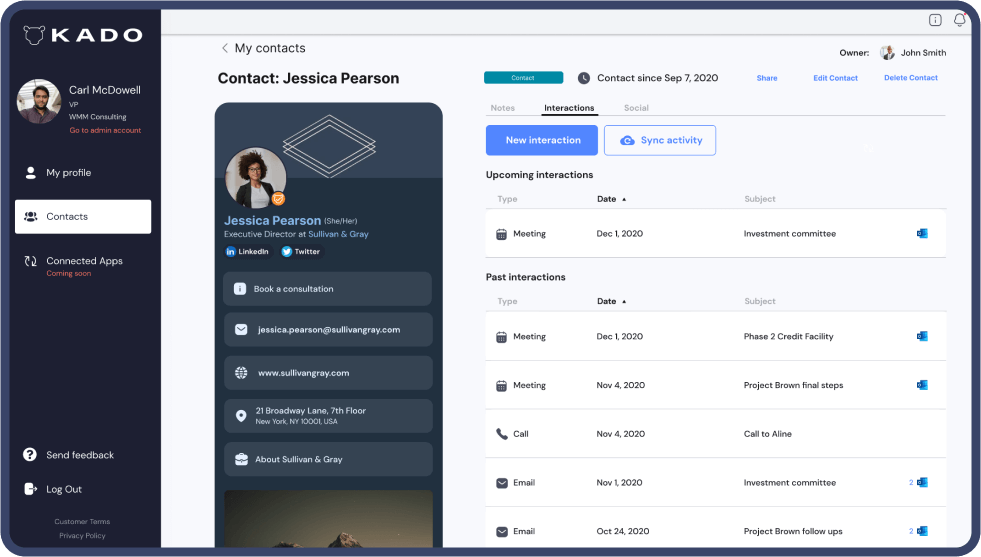Sort upcoming interactions by Date arrow
This screenshot has width=981, height=557.
point(624,199)
